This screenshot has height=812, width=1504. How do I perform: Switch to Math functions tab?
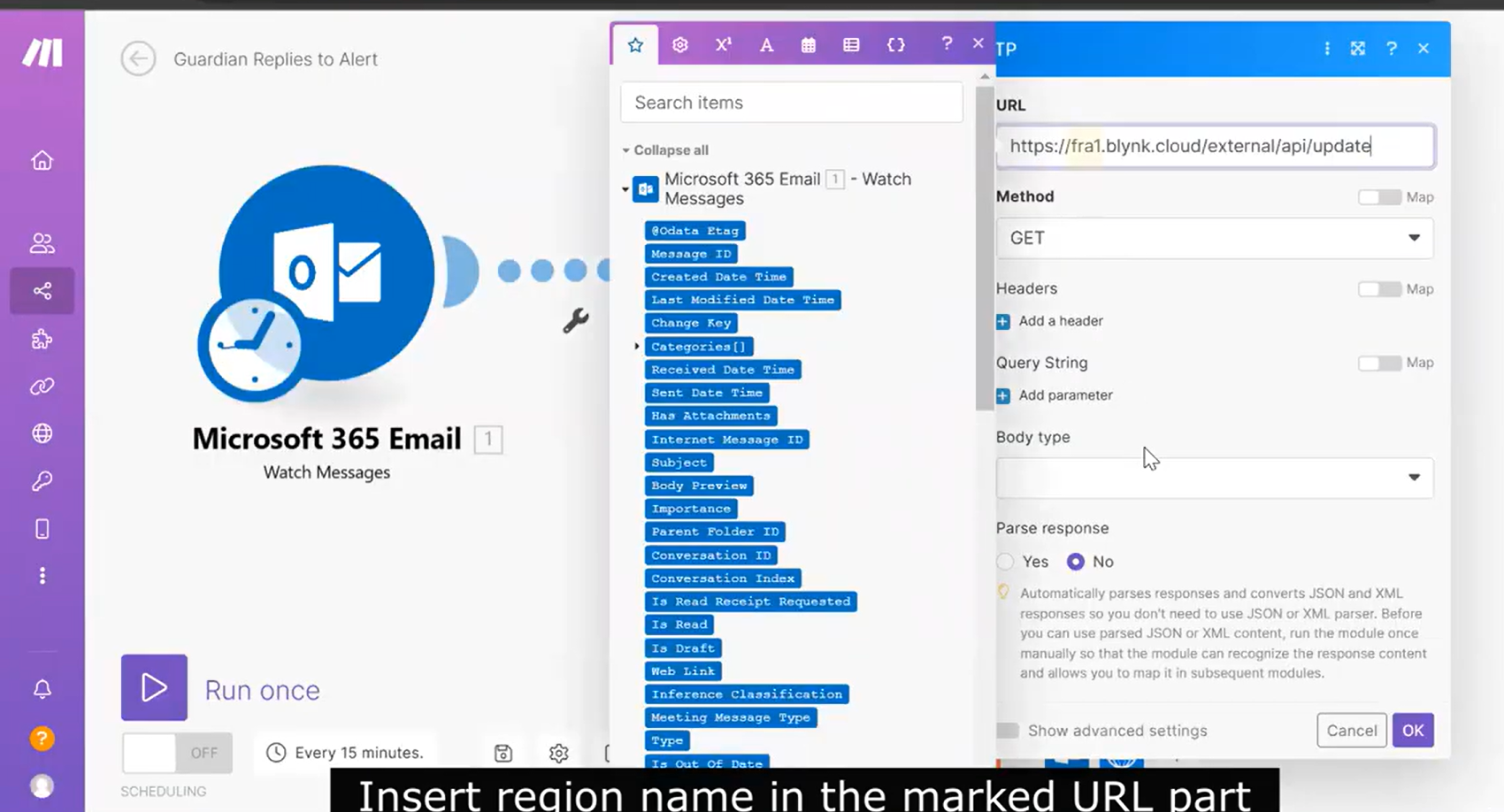click(724, 44)
